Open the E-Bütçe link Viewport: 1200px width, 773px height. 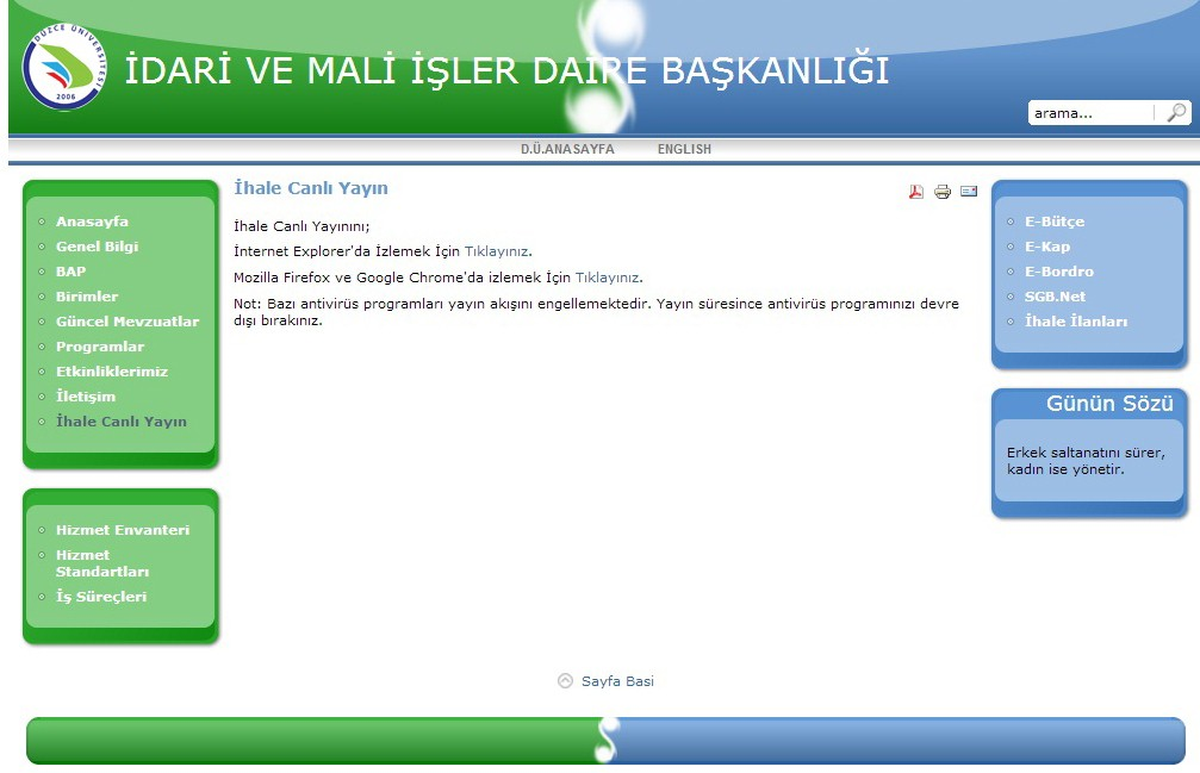coord(1054,222)
